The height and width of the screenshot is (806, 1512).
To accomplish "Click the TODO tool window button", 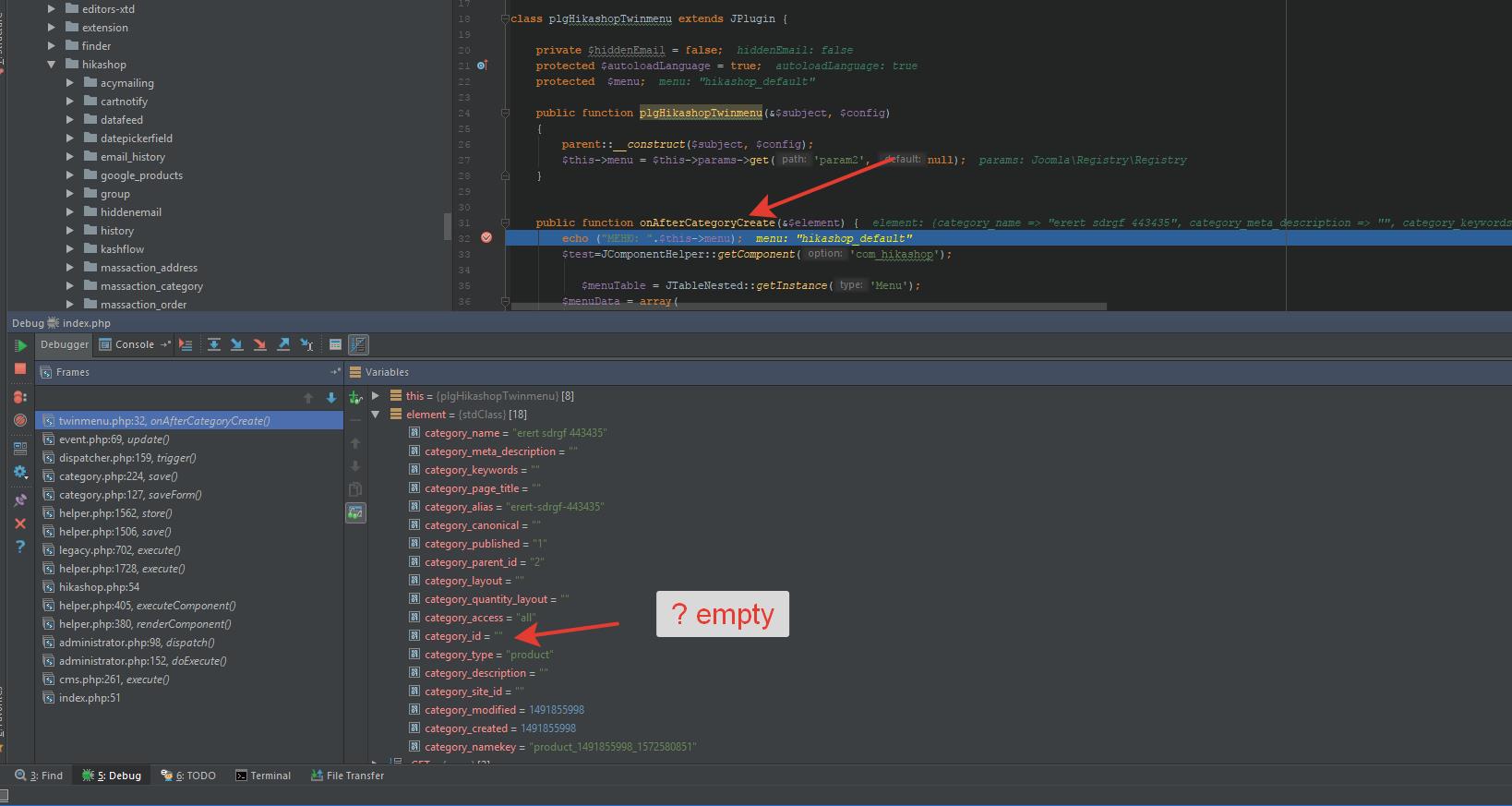I will 189,776.
